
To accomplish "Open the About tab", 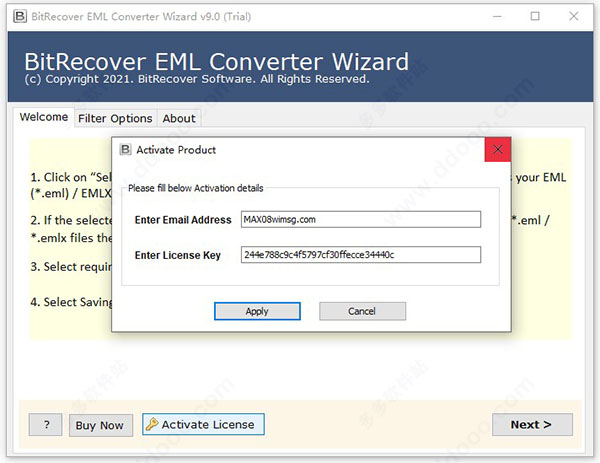I will pyautogui.click(x=179, y=119).
